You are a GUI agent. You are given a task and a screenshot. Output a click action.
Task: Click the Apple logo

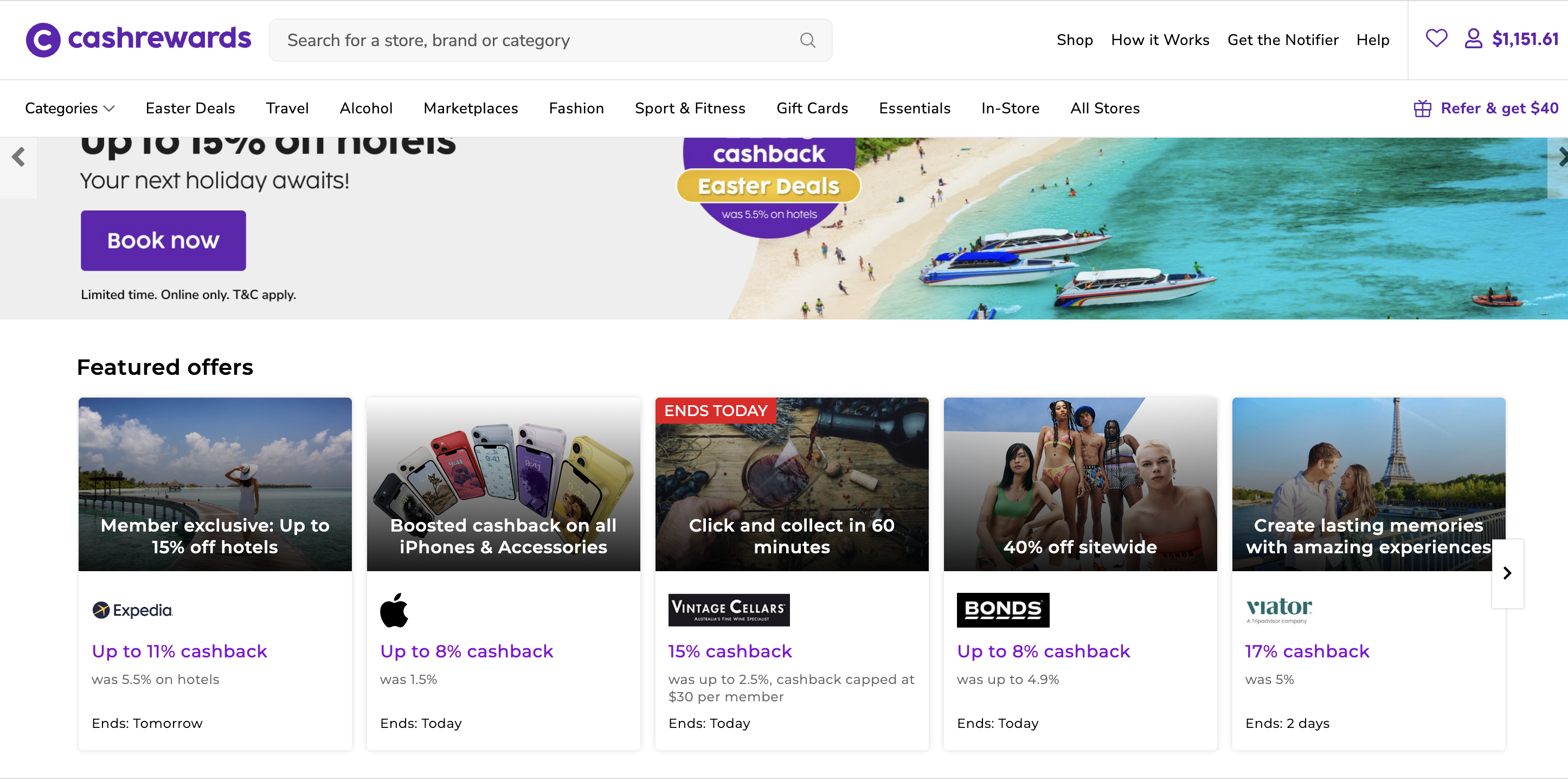pos(394,610)
